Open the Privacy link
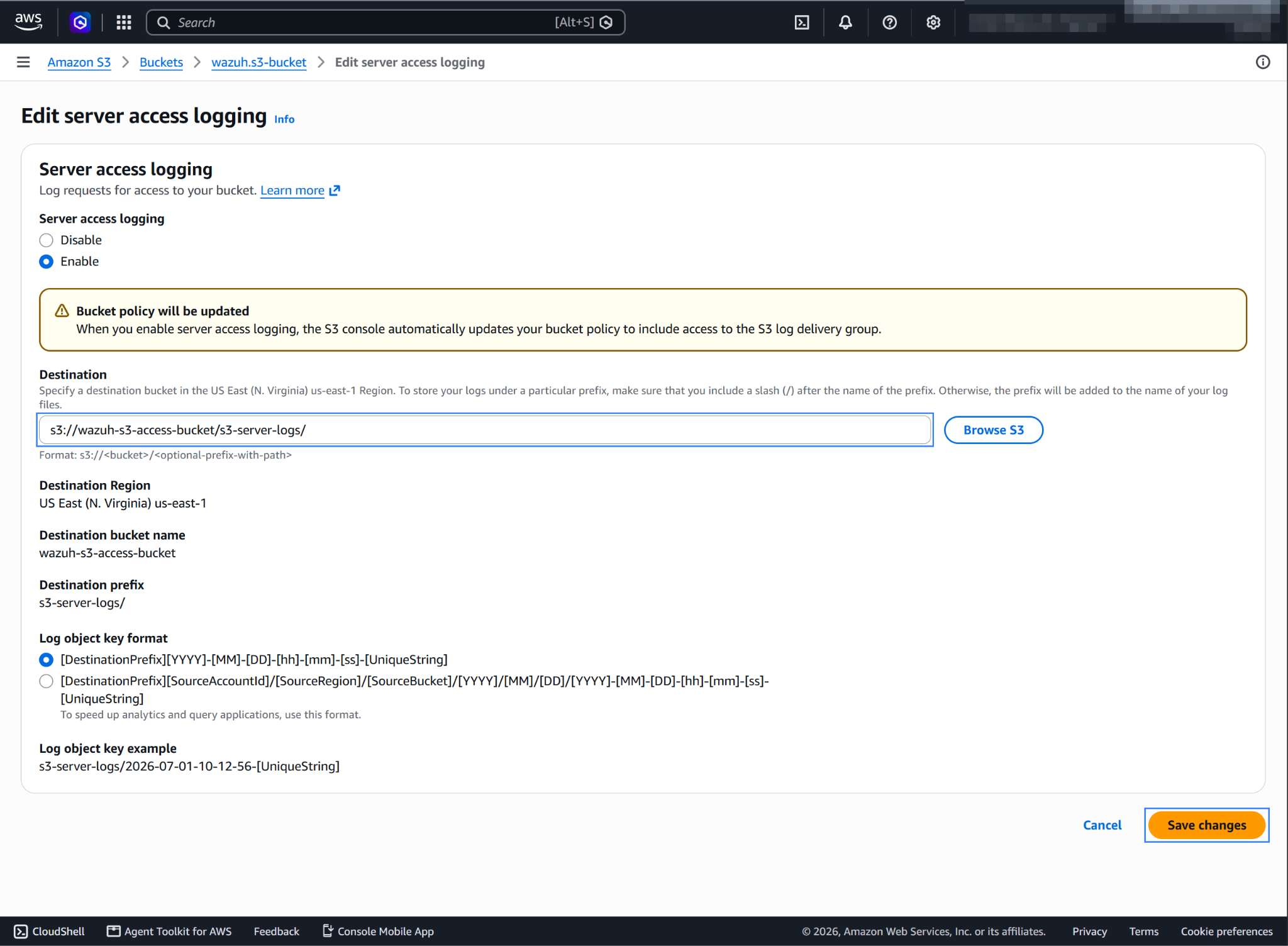This screenshot has width=1288, height=946. (x=1089, y=932)
